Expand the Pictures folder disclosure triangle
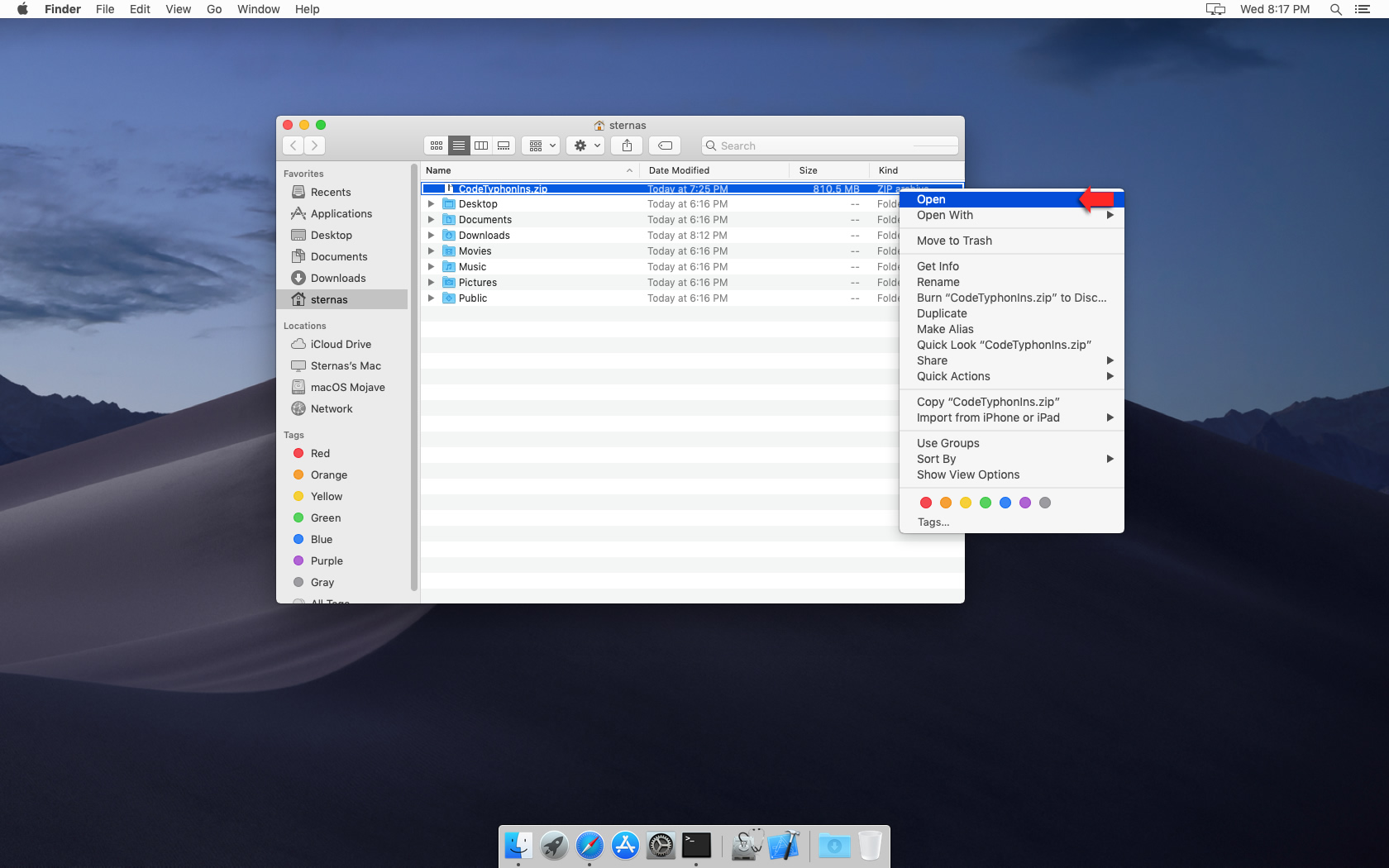This screenshot has width=1389, height=868. (x=431, y=282)
